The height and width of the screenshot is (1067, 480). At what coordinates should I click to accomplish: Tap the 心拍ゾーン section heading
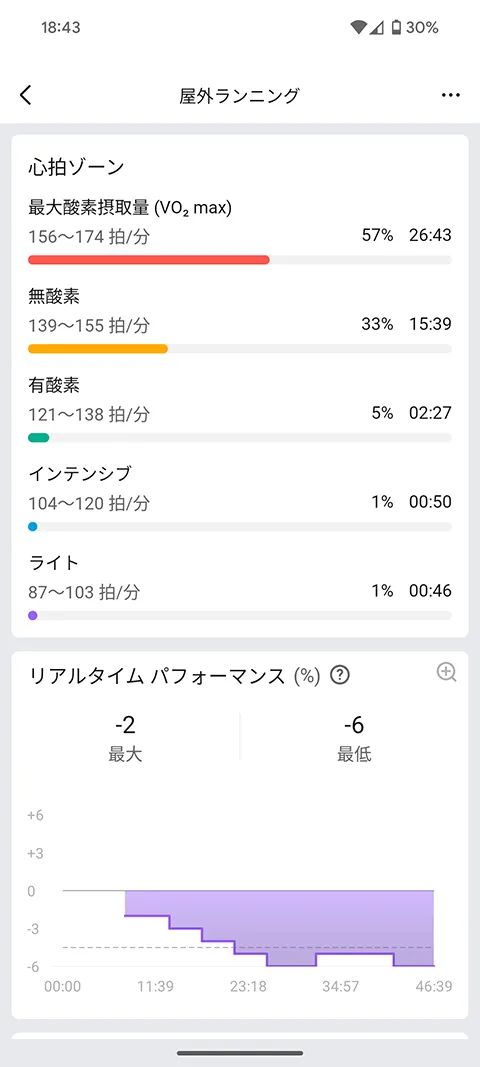point(76,167)
